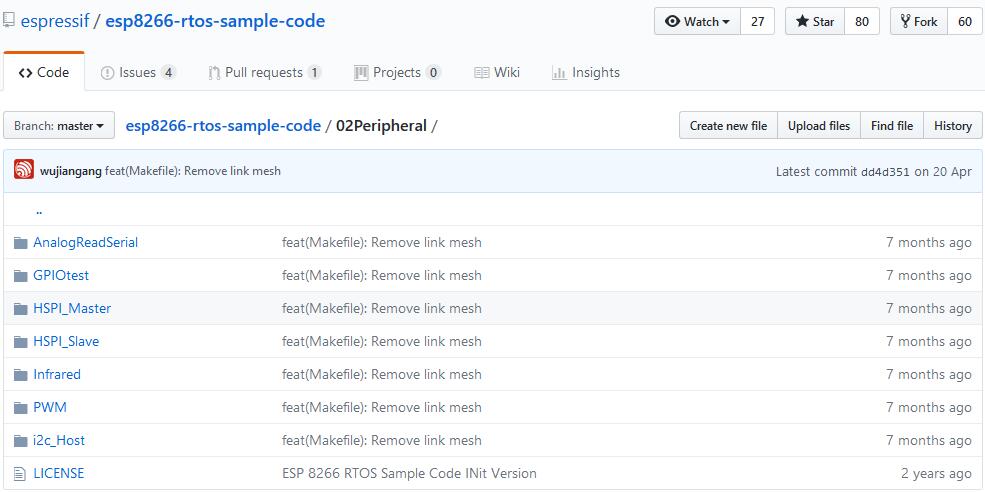Click the PWM folder icon
This screenshot has height=492, width=985.
[x=21, y=407]
